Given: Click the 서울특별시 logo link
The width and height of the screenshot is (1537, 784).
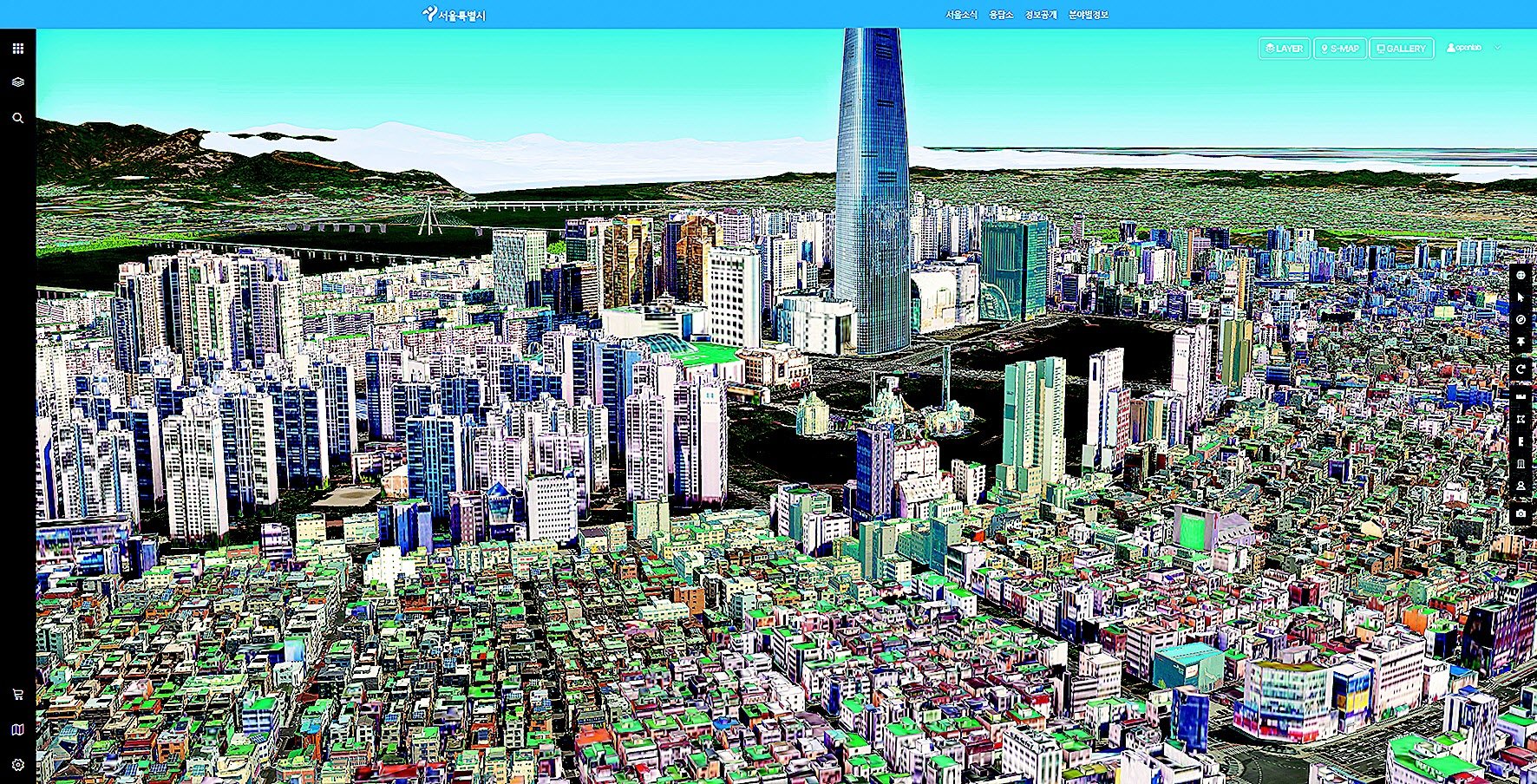Looking at the screenshot, I should tap(454, 15).
